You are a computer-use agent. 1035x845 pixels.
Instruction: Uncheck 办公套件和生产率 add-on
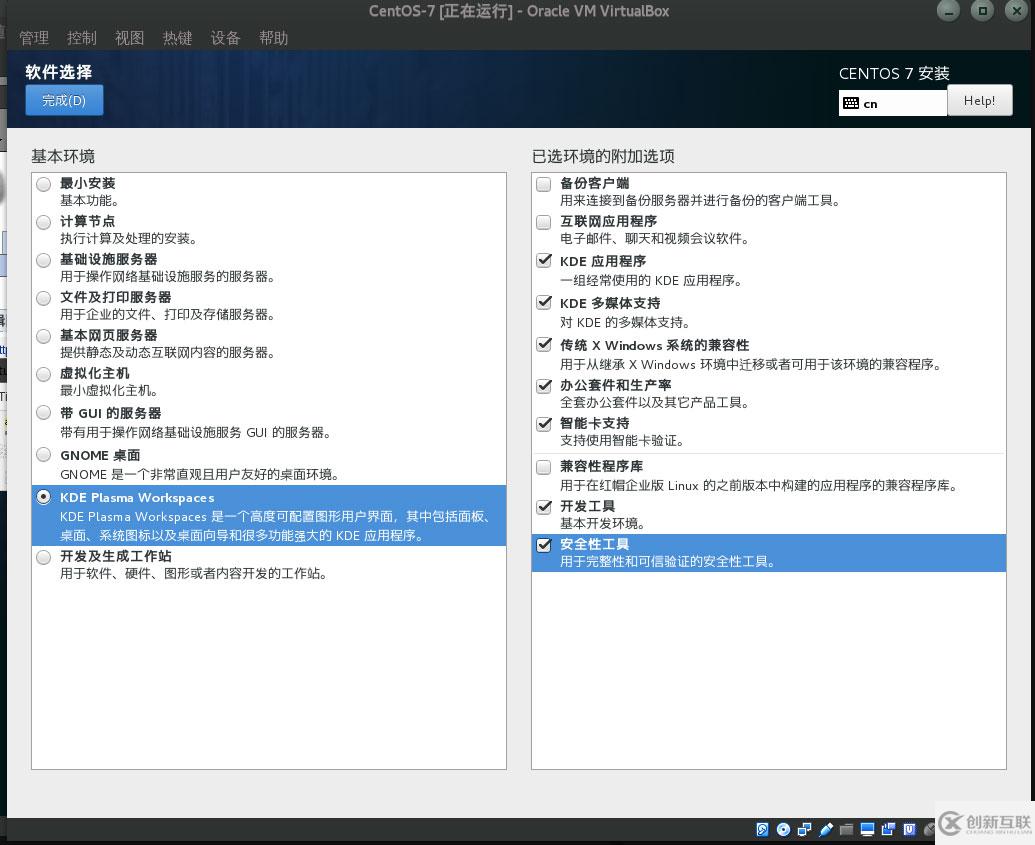coord(544,386)
